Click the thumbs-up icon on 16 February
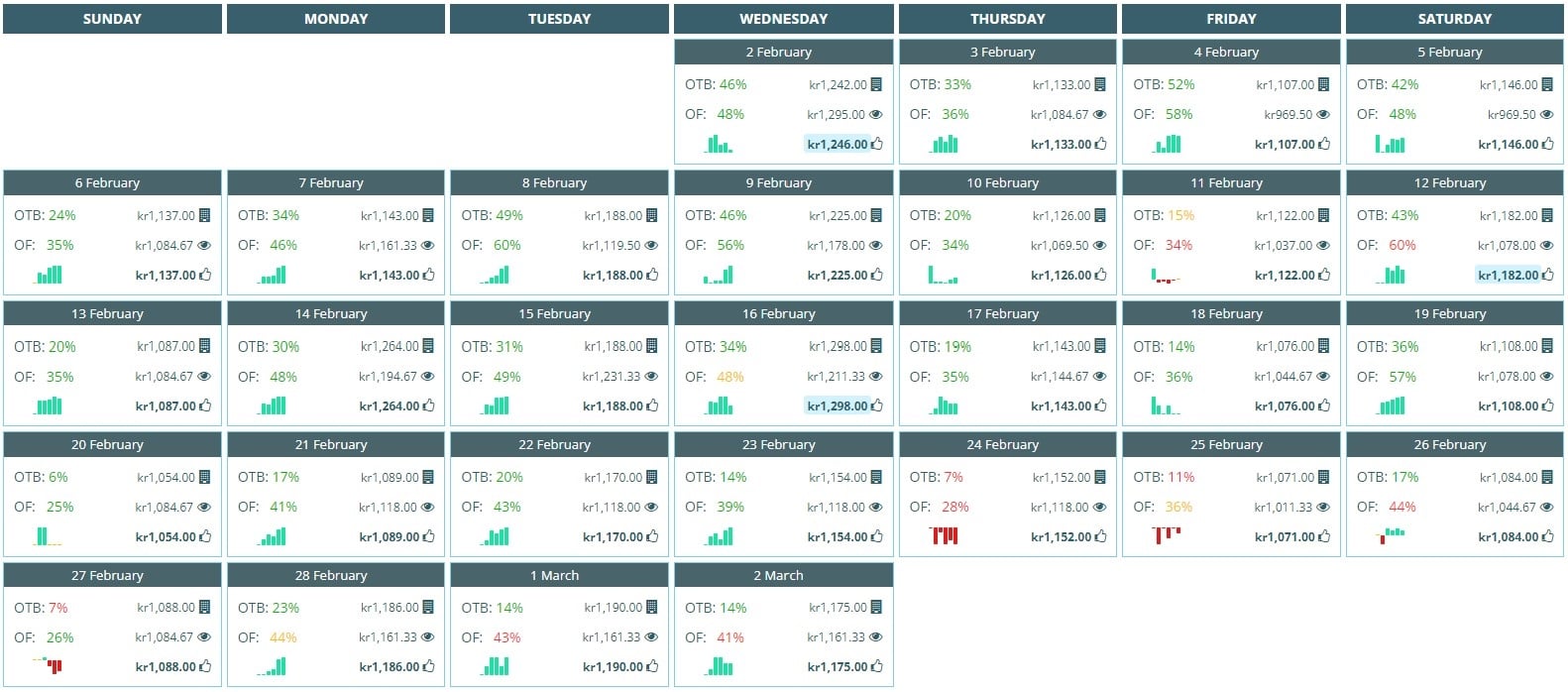This screenshot has width=1568, height=692. point(878,405)
